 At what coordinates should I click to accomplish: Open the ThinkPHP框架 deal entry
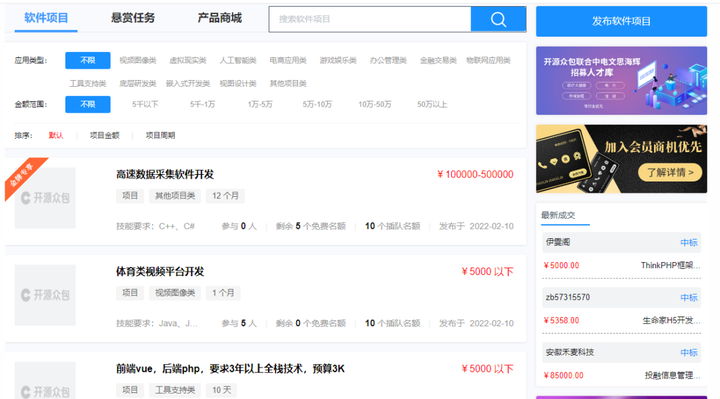670,265
